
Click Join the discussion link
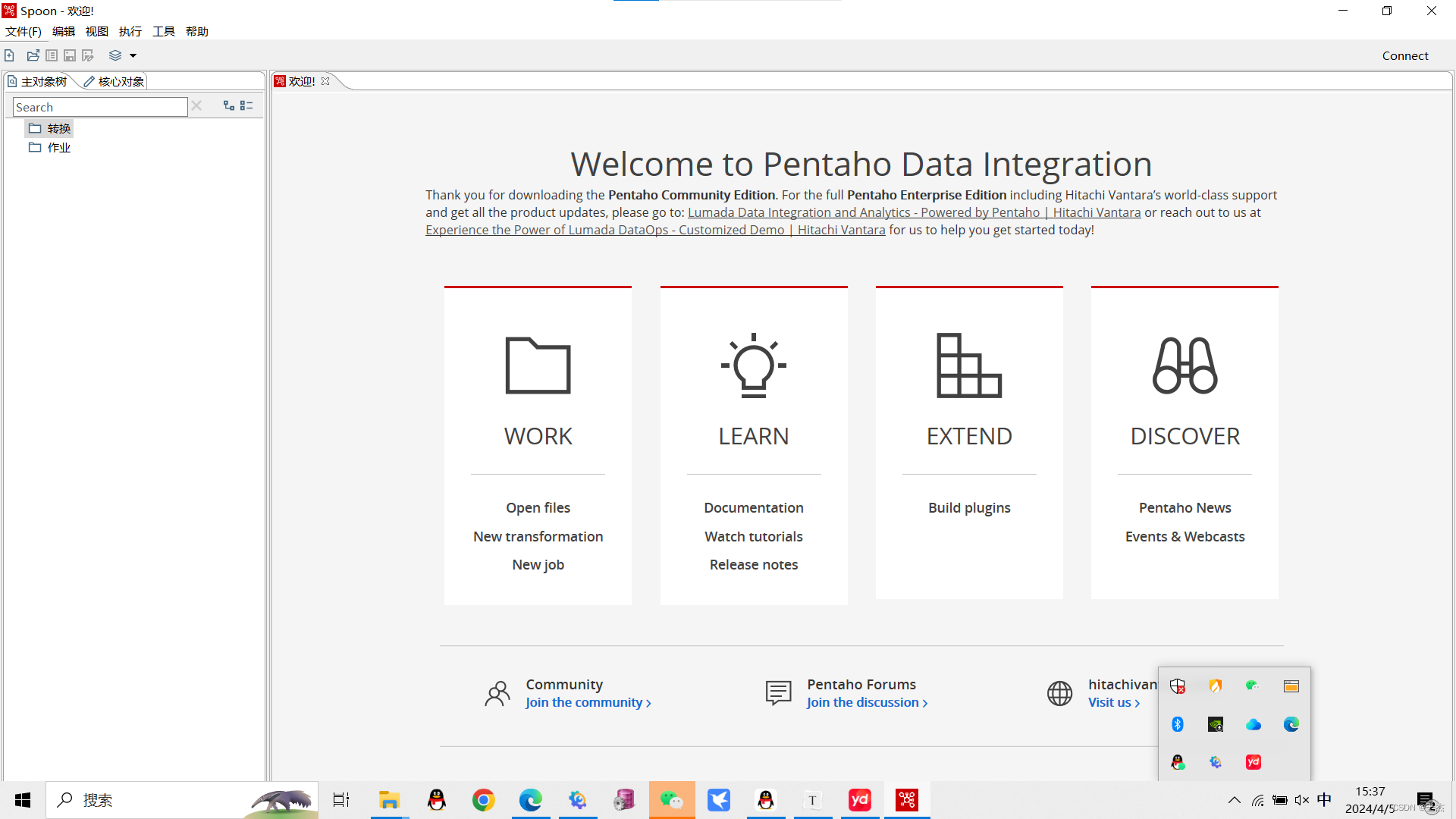[x=868, y=702]
